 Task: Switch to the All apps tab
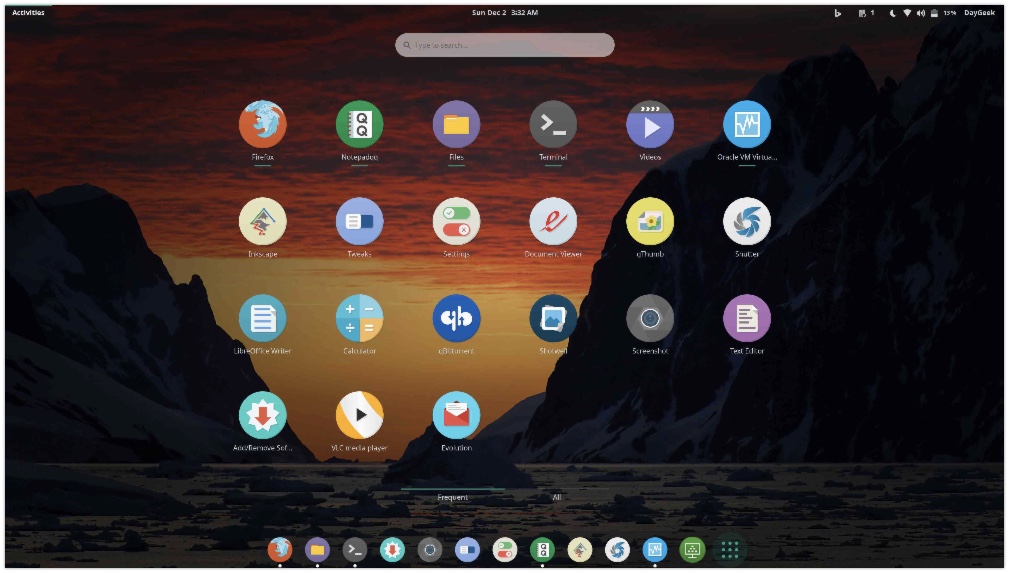pyautogui.click(x=557, y=497)
